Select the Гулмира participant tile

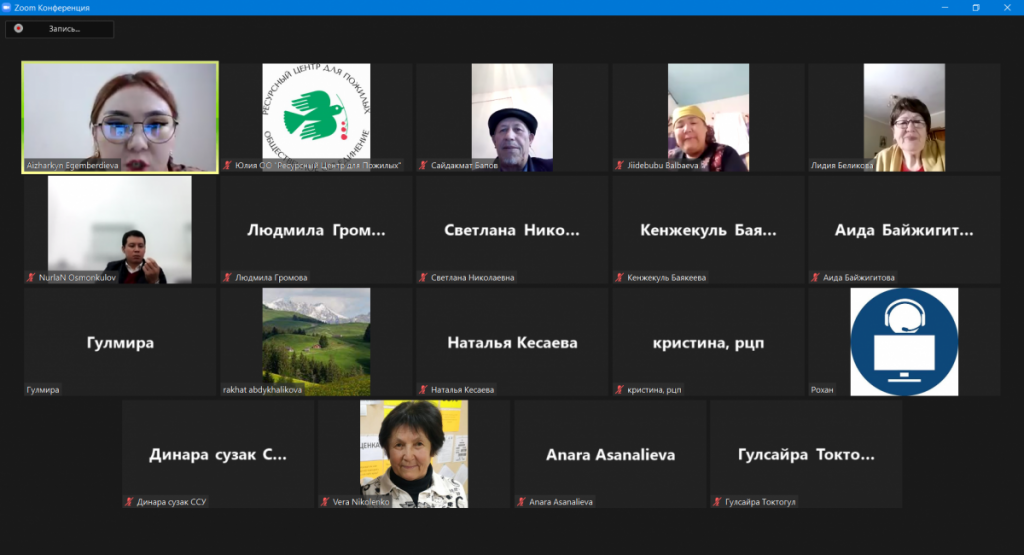coord(120,342)
